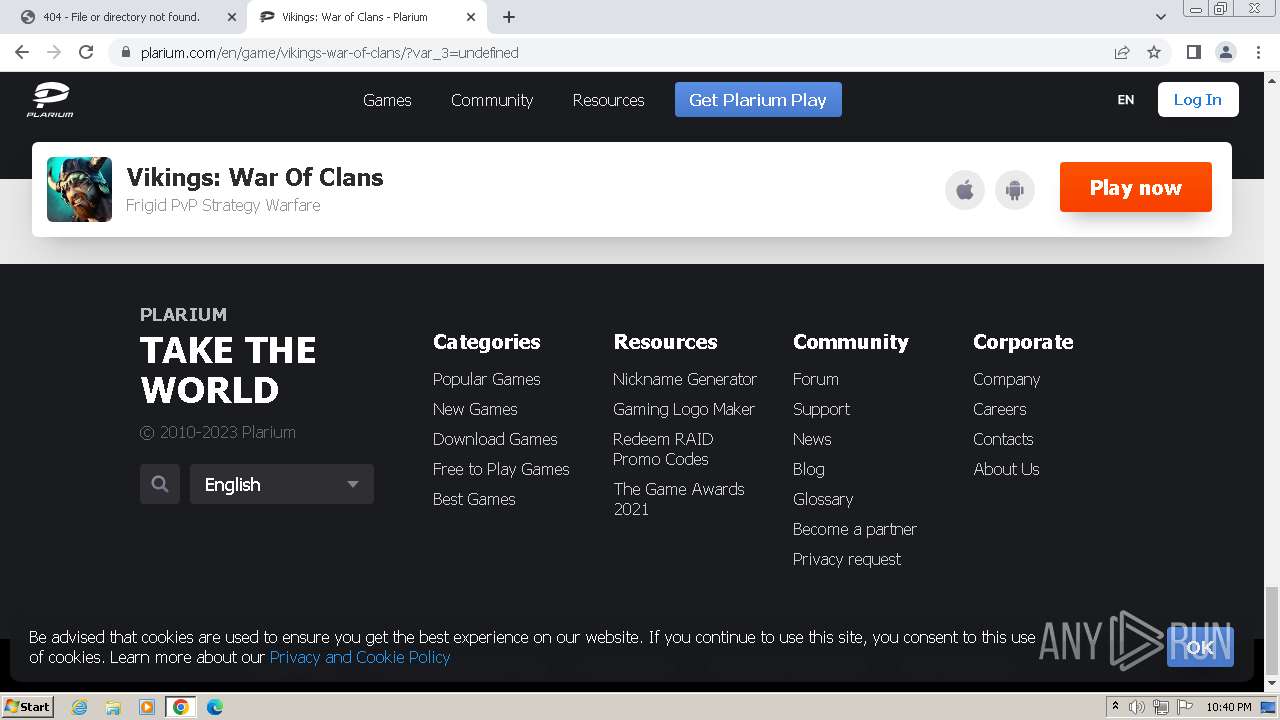Viewport: 1280px width, 720px height.
Task: Open Forum link in Community column
Action: (x=816, y=379)
